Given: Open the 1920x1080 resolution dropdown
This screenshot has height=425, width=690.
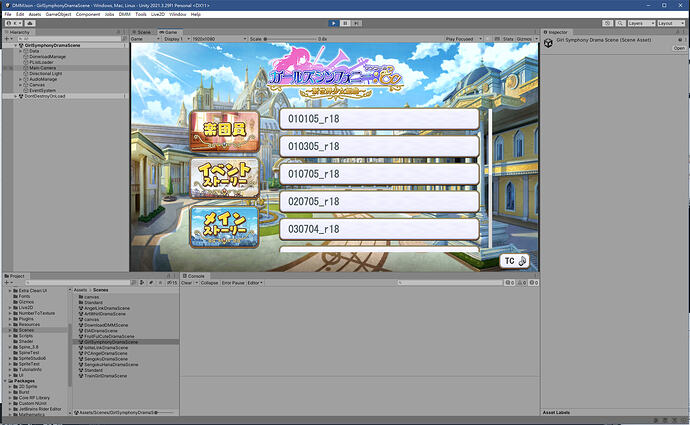Looking at the screenshot, I should coord(219,39).
